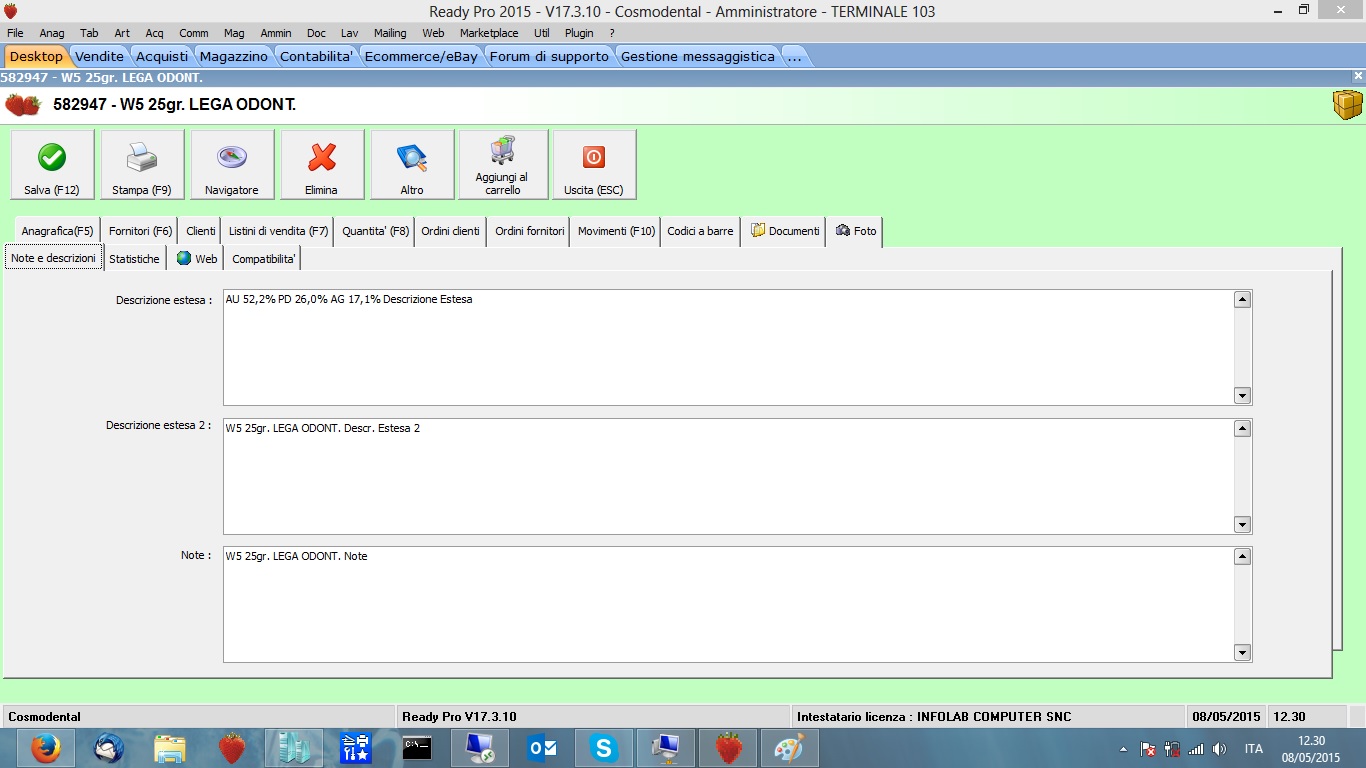The width and height of the screenshot is (1366, 768).
Task: Select the Compatibilita' sub-tab
Action: point(264,258)
